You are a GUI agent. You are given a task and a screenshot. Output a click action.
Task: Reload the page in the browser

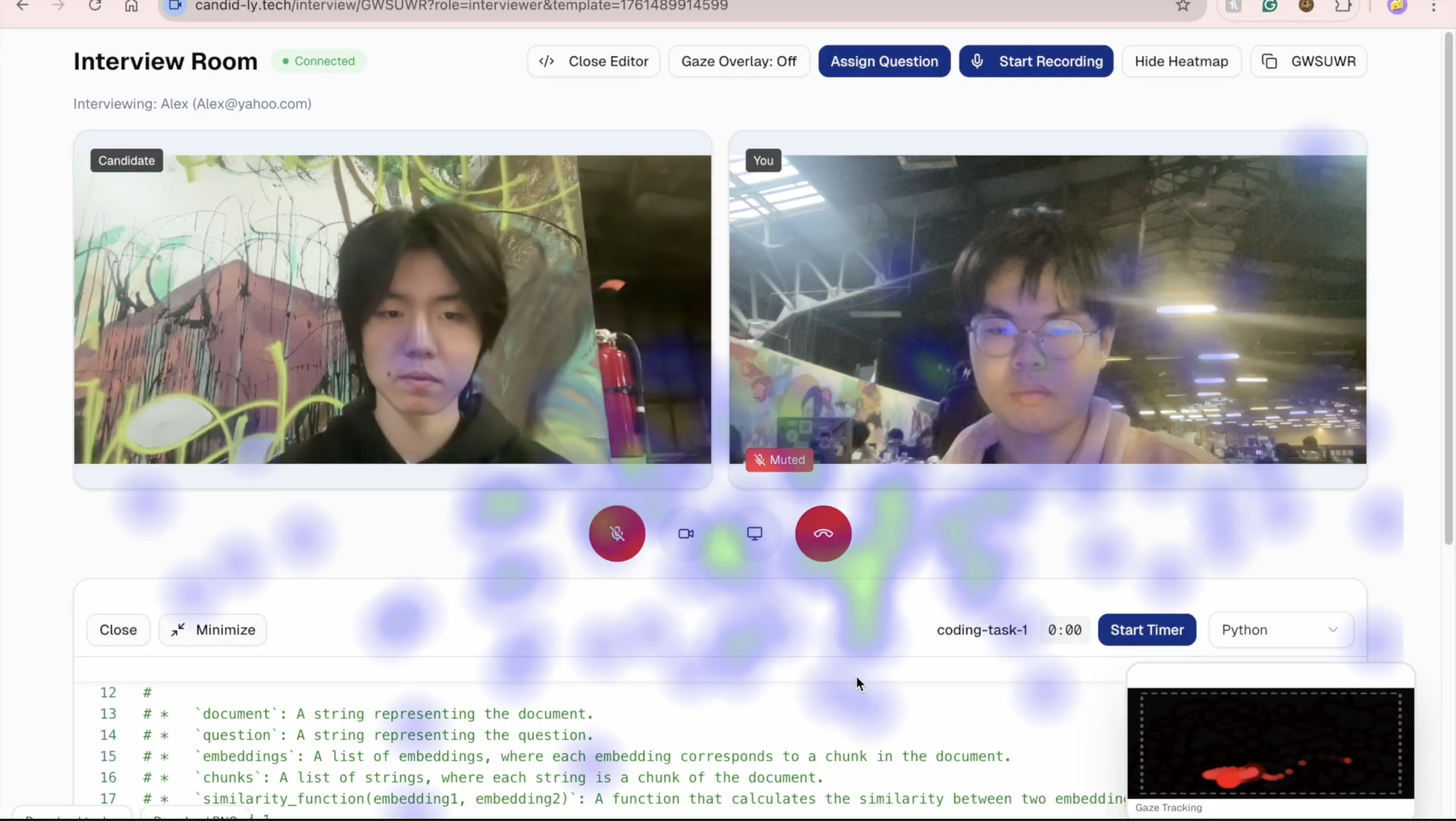click(95, 6)
